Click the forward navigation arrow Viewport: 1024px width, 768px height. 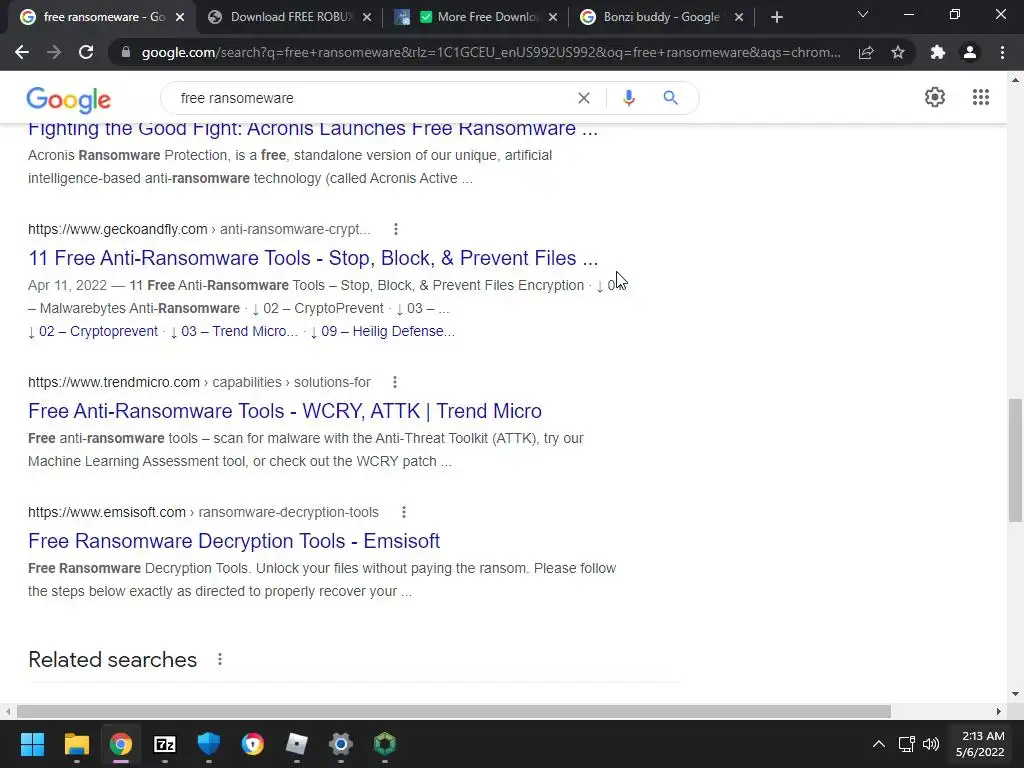[x=54, y=52]
